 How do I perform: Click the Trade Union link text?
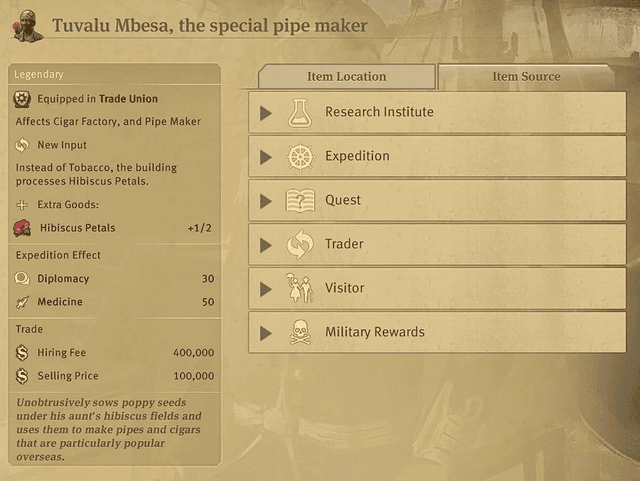pyautogui.click(x=128, y=99)
